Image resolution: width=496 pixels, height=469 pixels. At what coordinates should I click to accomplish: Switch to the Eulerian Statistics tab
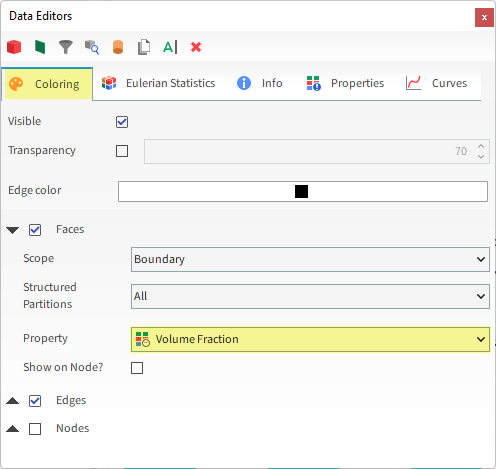159,83
